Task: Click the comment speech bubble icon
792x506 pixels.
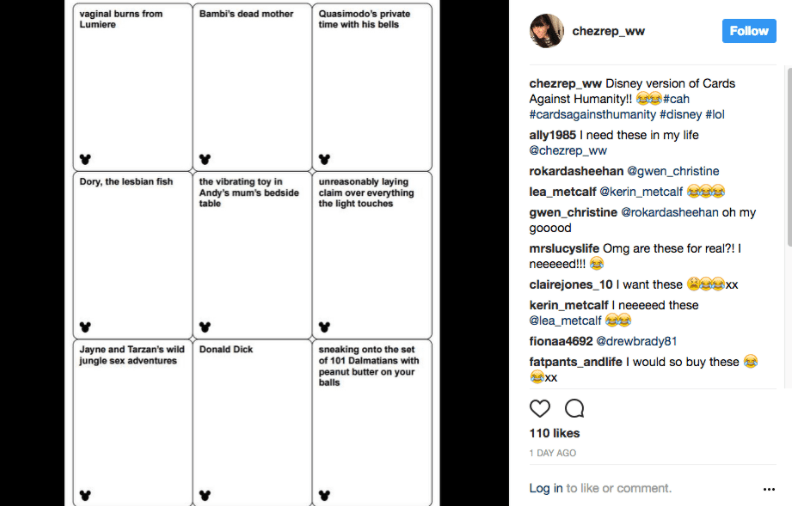Action: pos(574,408)
